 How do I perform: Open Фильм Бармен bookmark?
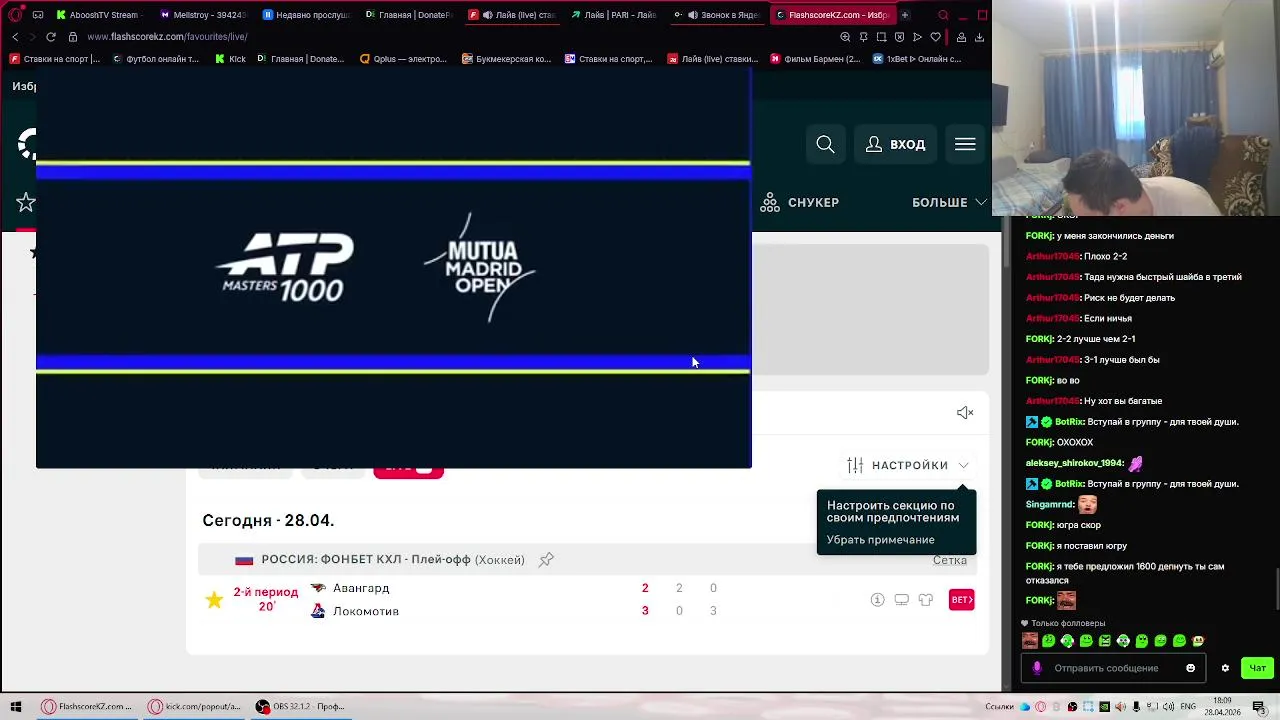pos(814,59)
